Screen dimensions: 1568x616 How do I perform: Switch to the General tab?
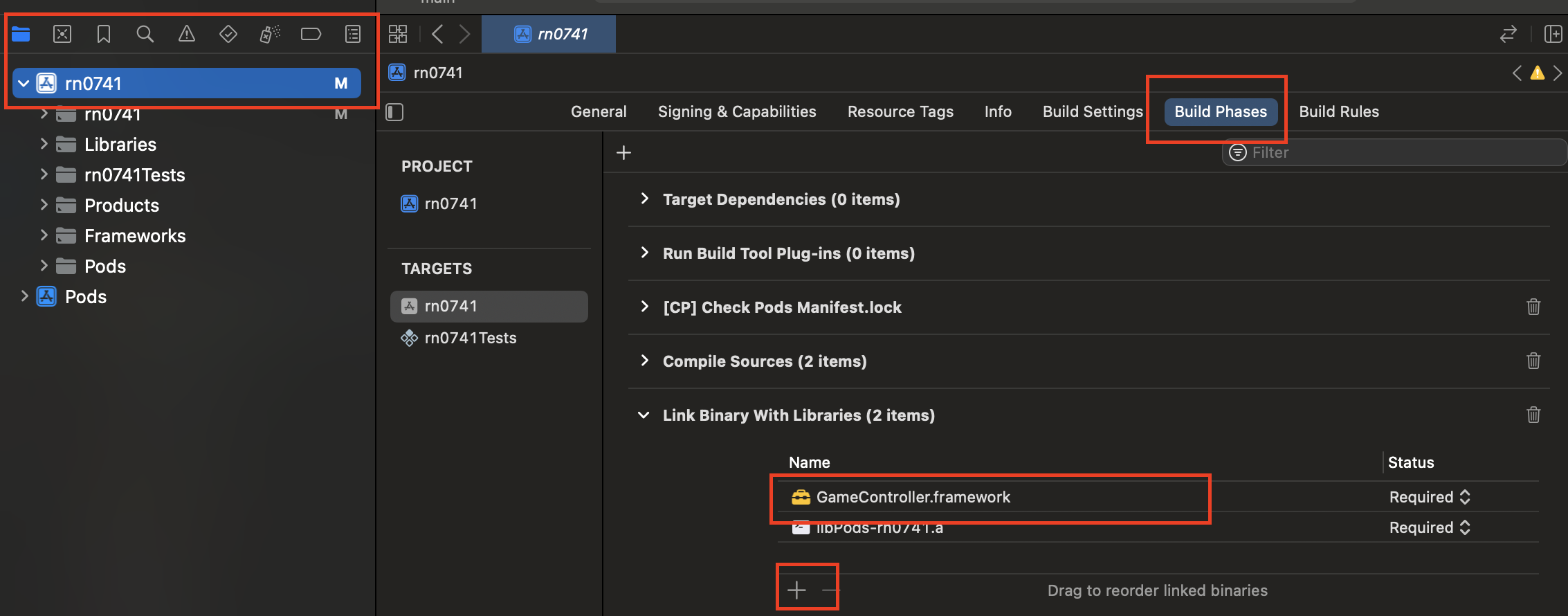(x=599, y=111)
